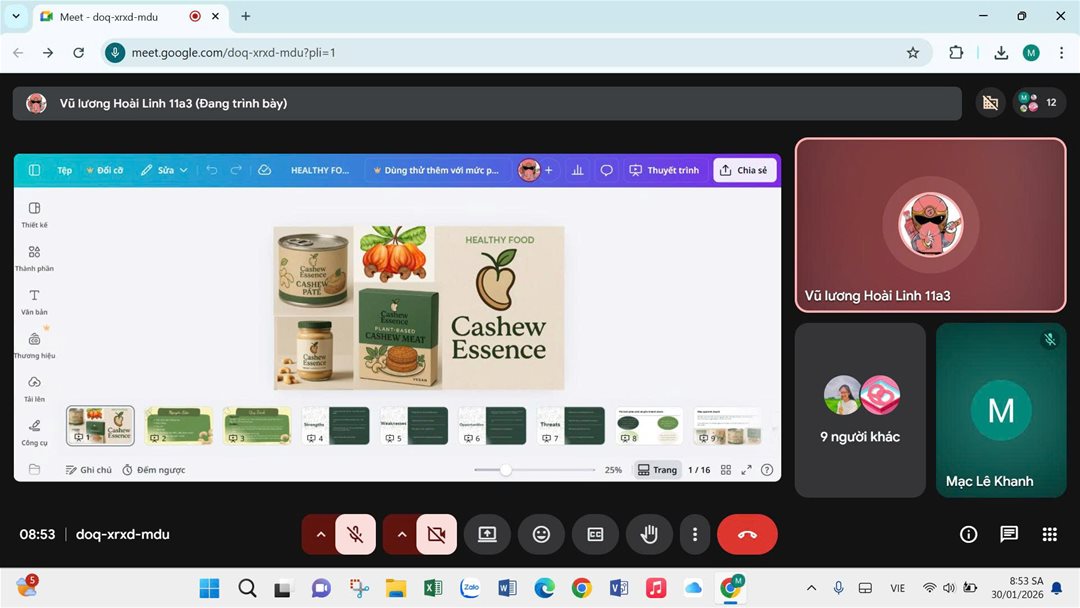Viewport: 1080px width, 608px height.
Task: Open the meeting details info icon
Action: coord(968,534)
